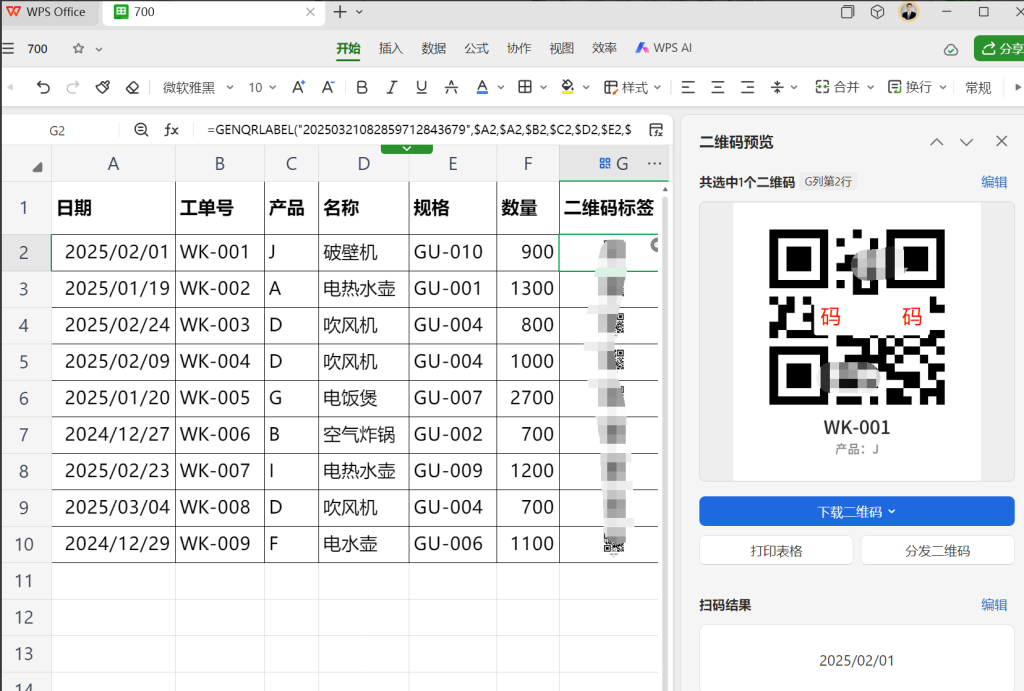Open font color dropdown arrow

(501, 87)
